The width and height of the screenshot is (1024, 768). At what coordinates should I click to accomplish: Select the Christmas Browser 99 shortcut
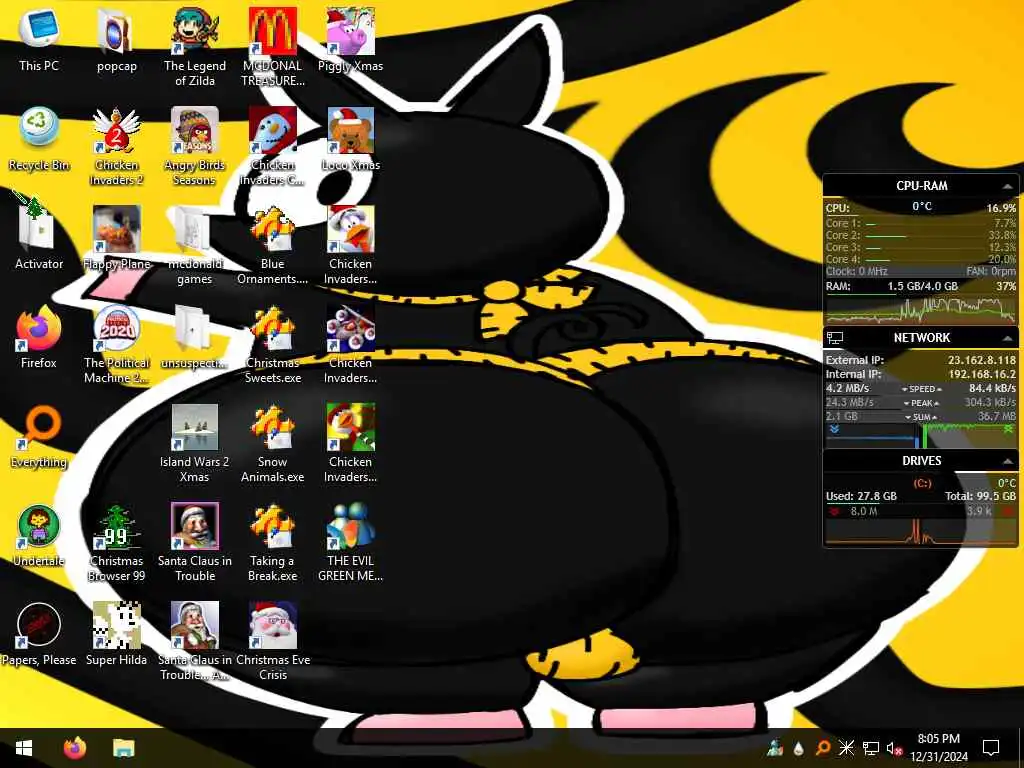click(x=116, y=543)
